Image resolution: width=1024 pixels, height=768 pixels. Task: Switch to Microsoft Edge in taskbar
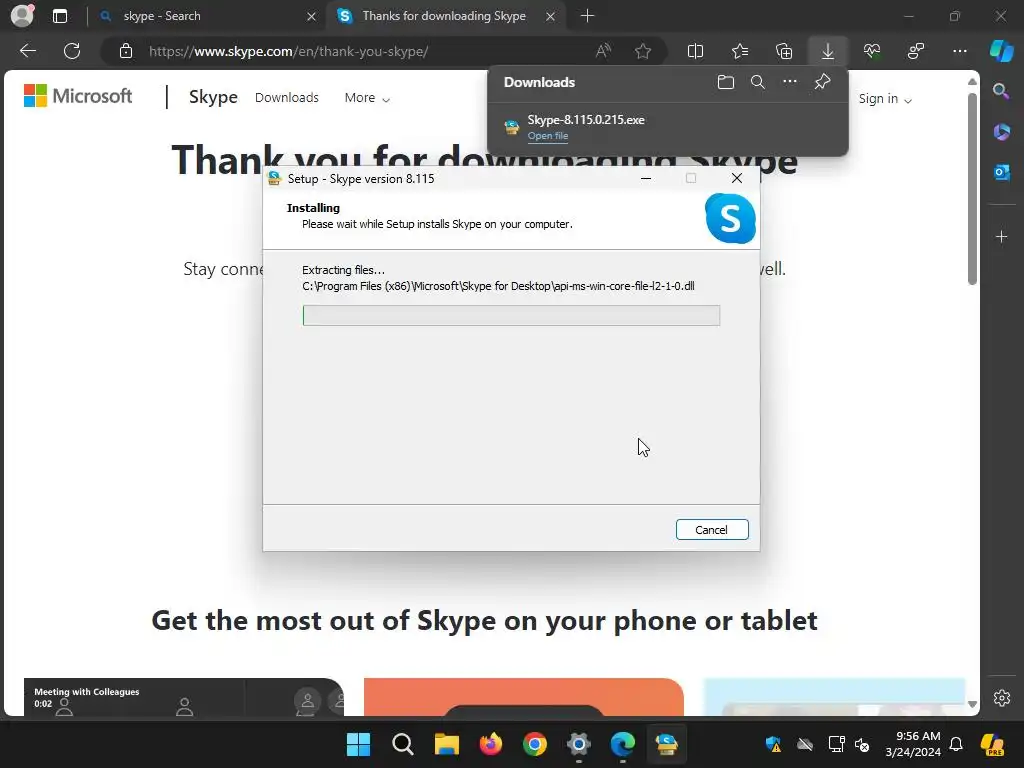622,744
